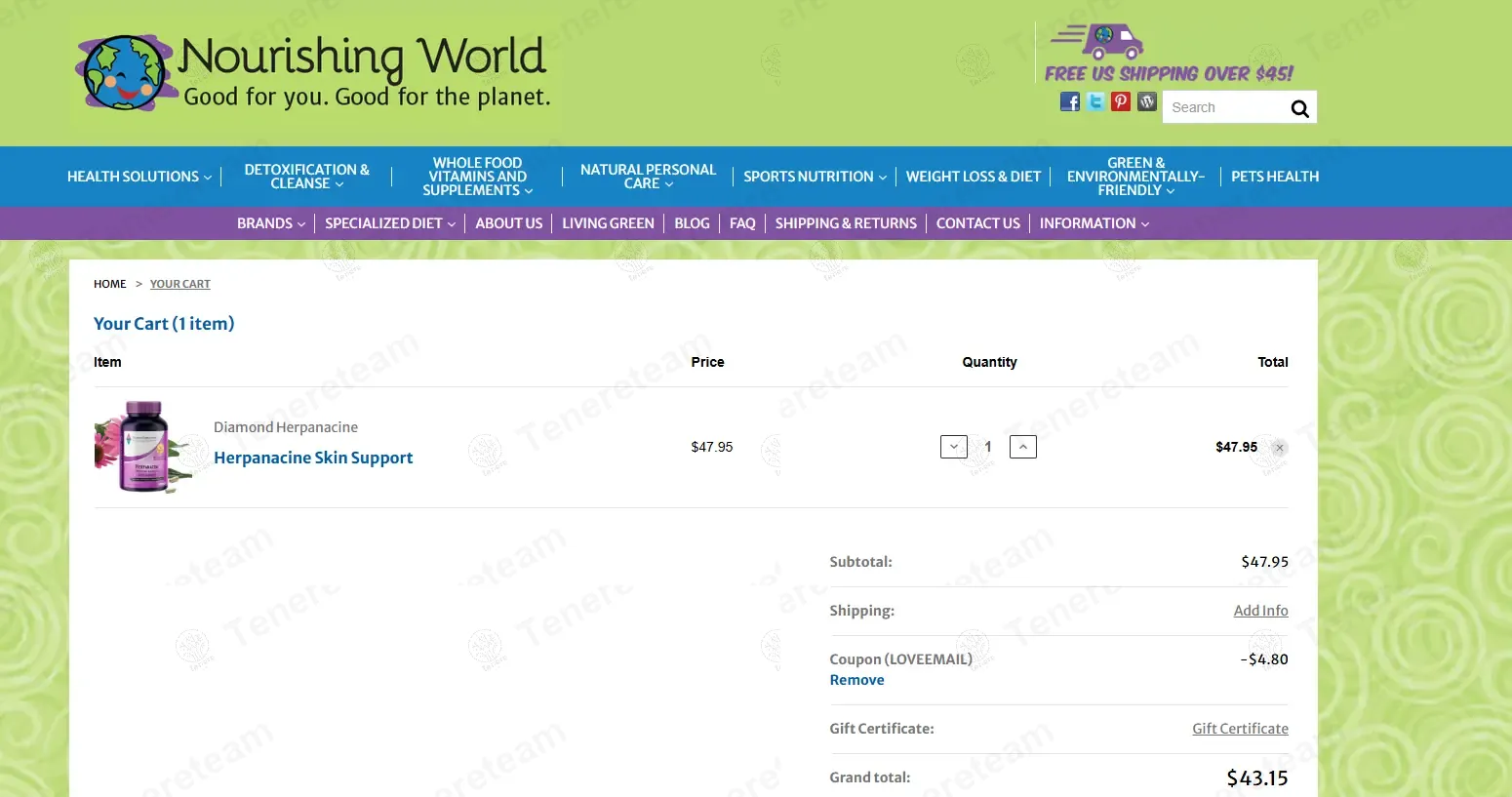
Task: Go to About Us page
Action: coord(508,223)
